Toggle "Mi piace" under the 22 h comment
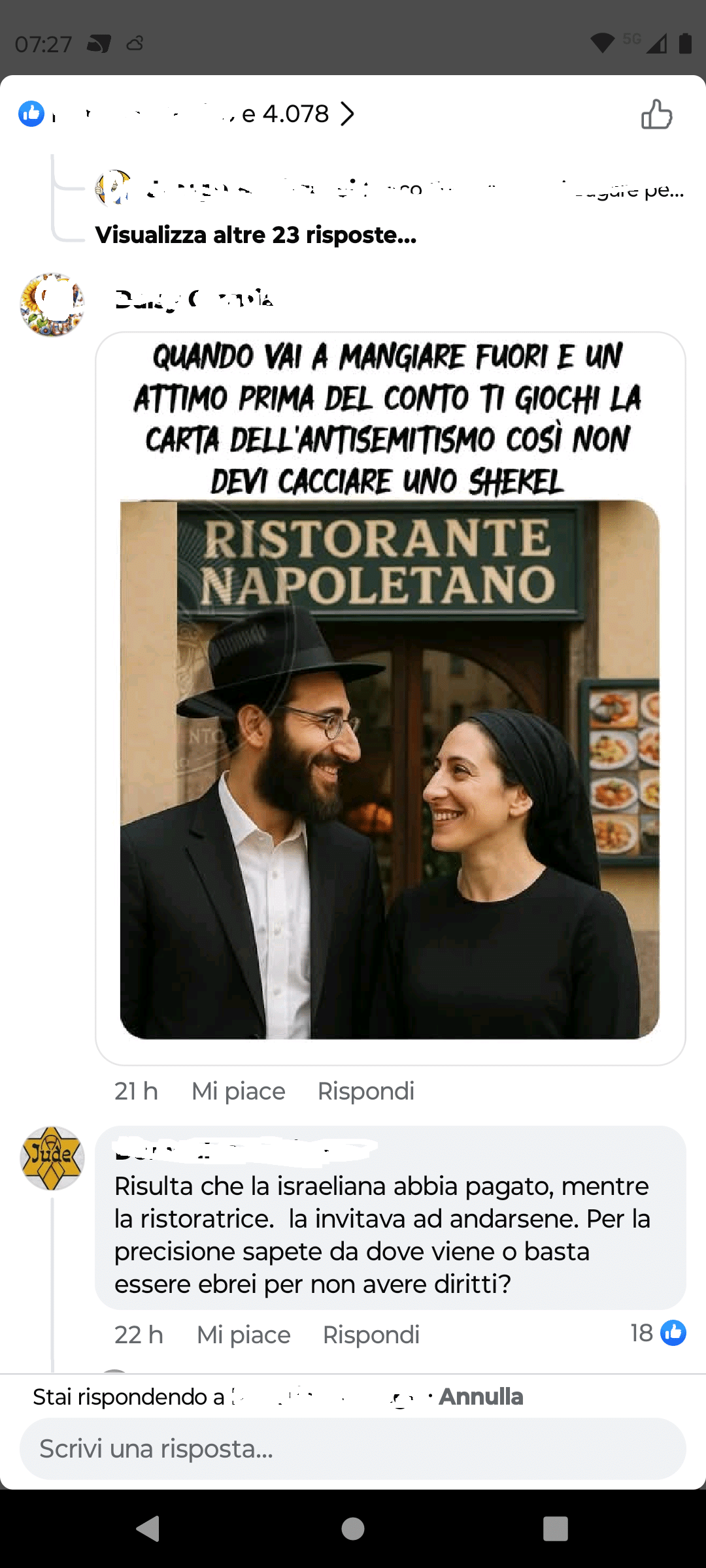This screenshot has height=1568, width=706. tap(243, 1335)
